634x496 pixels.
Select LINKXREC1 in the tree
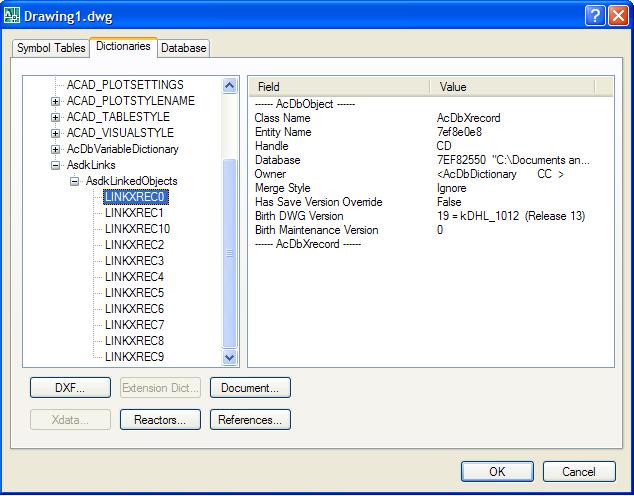point(134,213)
